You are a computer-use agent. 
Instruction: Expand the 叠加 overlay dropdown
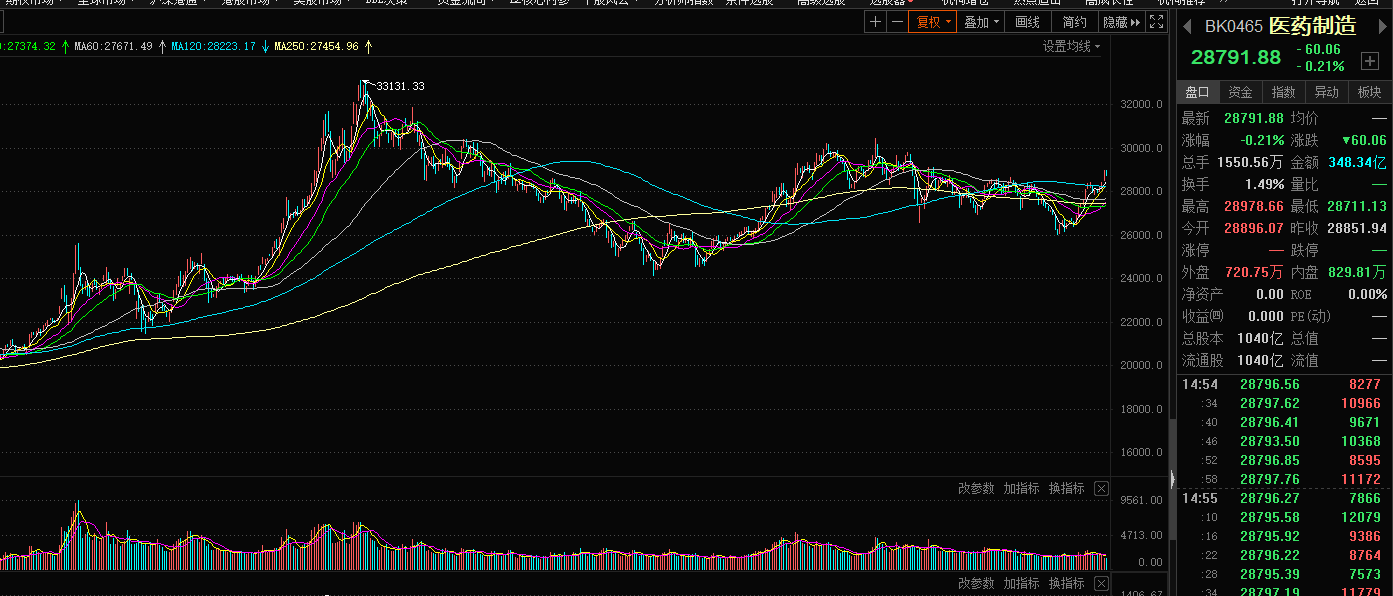[981, 22]
